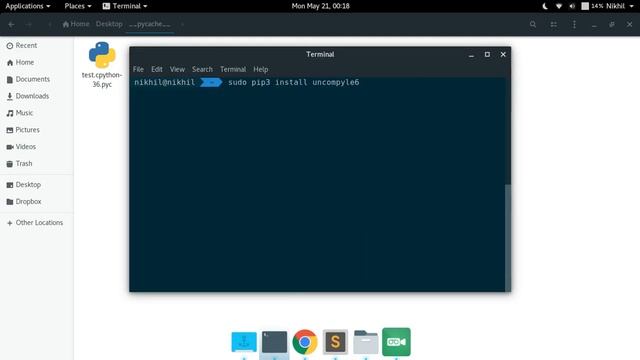Click the Wi-Fi network icon
This screenshot has height=360, width=640.
coord(559,6)
